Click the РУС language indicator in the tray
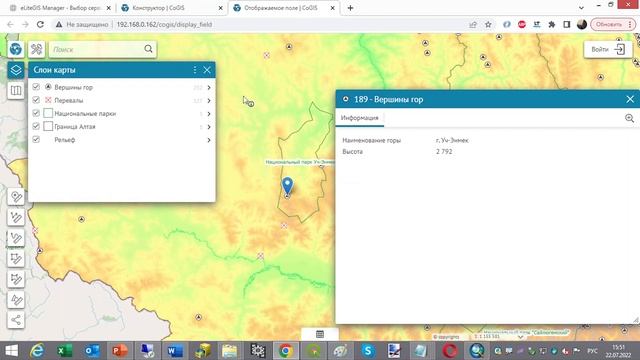Viewport: 640px width, 360px height. click(592, 351)
